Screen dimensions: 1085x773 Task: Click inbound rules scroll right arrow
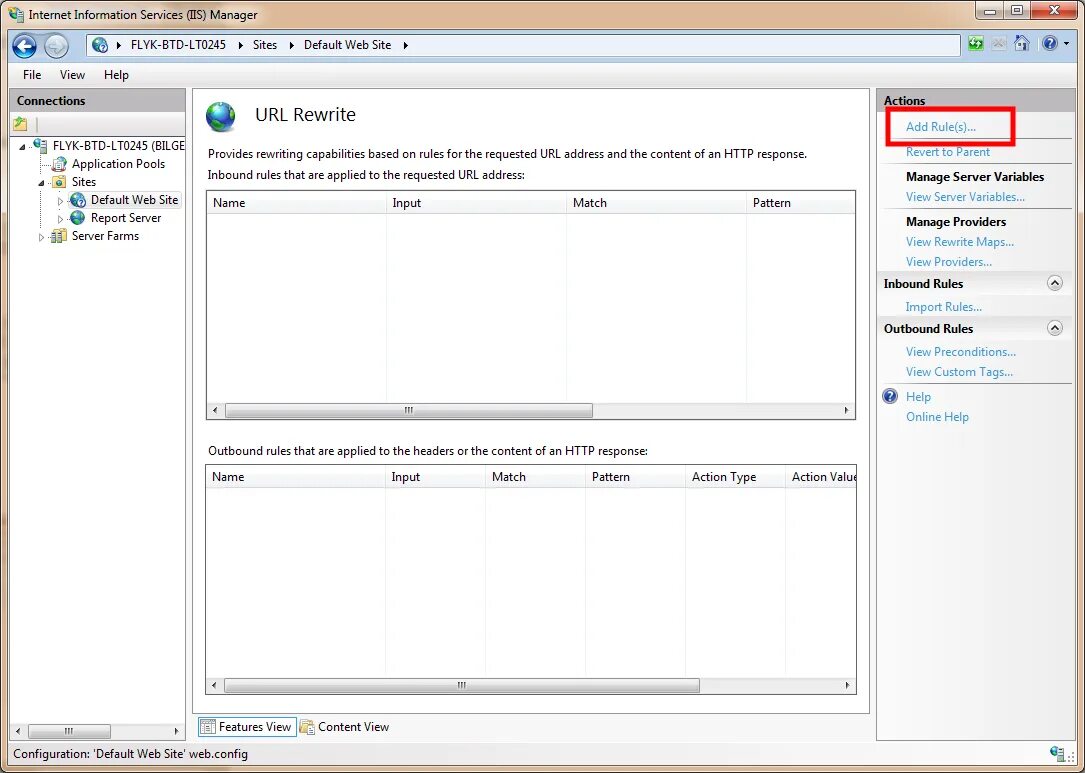[x=846, y=410]
